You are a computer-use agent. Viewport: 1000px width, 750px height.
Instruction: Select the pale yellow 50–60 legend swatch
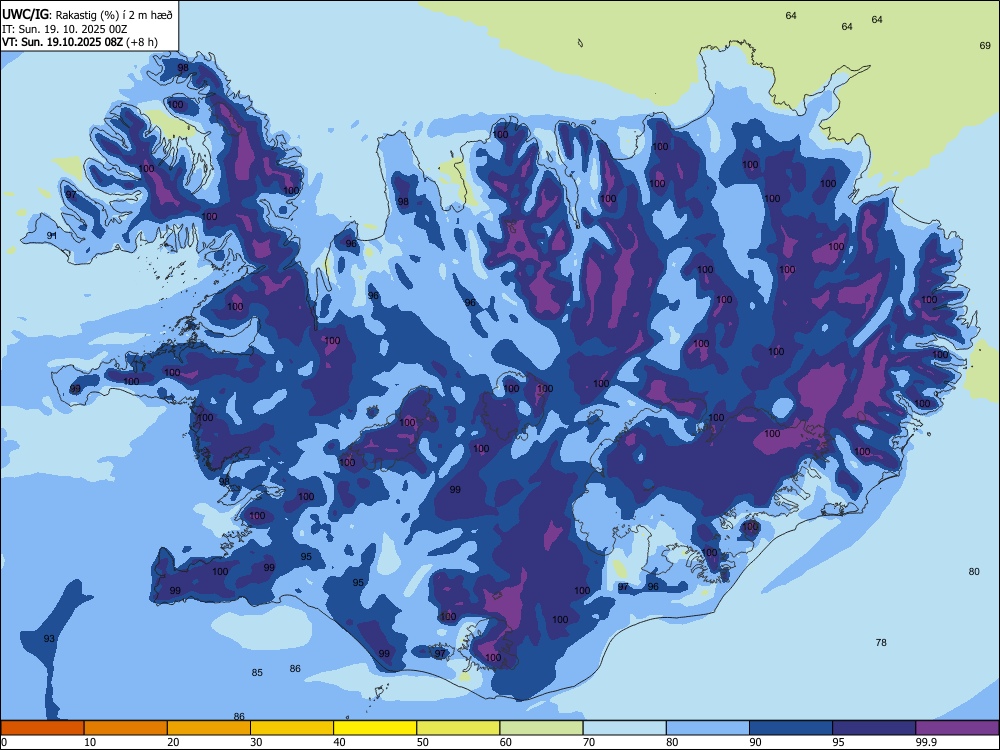pos(459,728)
